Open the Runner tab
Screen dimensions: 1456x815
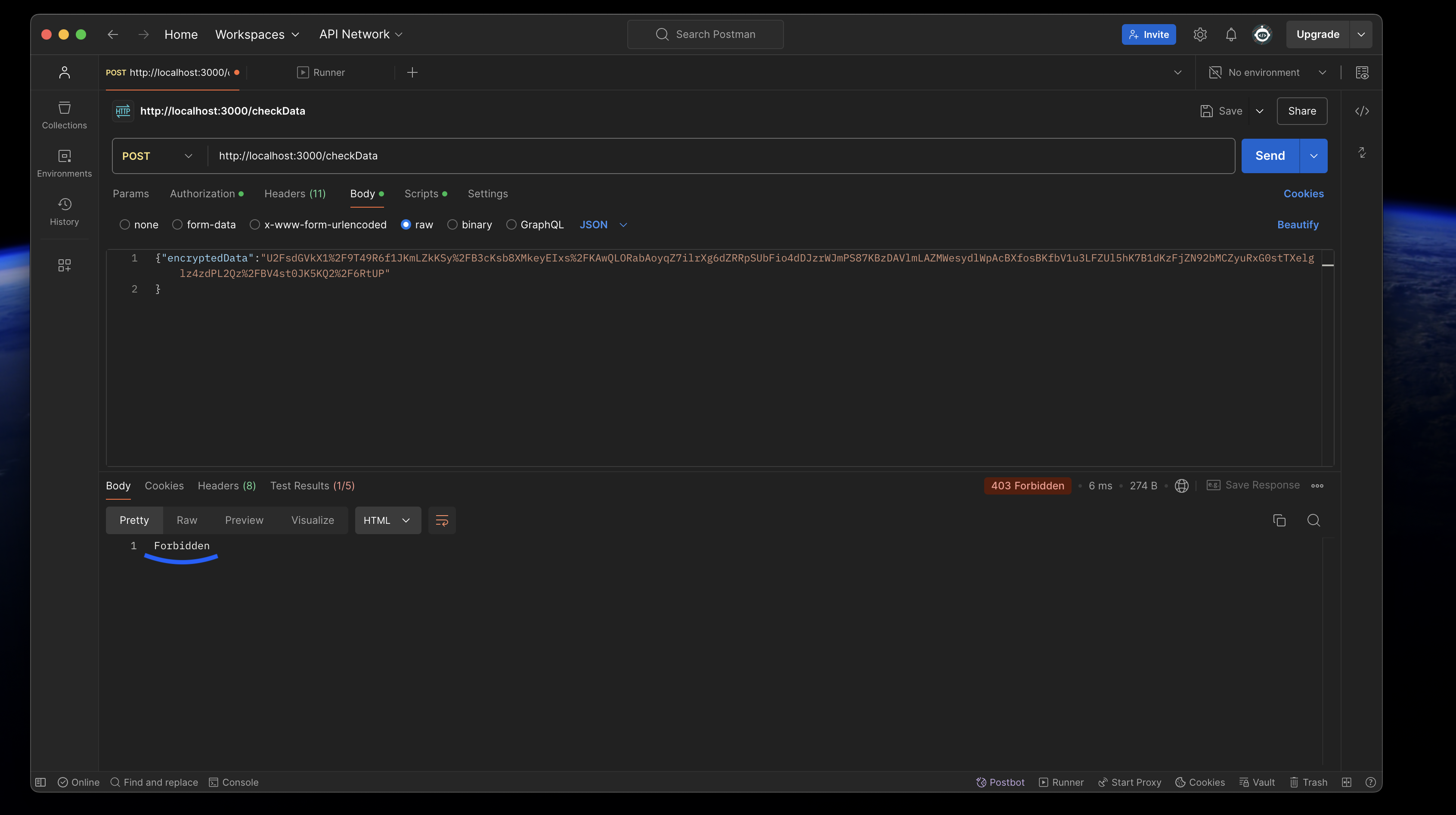321,72
